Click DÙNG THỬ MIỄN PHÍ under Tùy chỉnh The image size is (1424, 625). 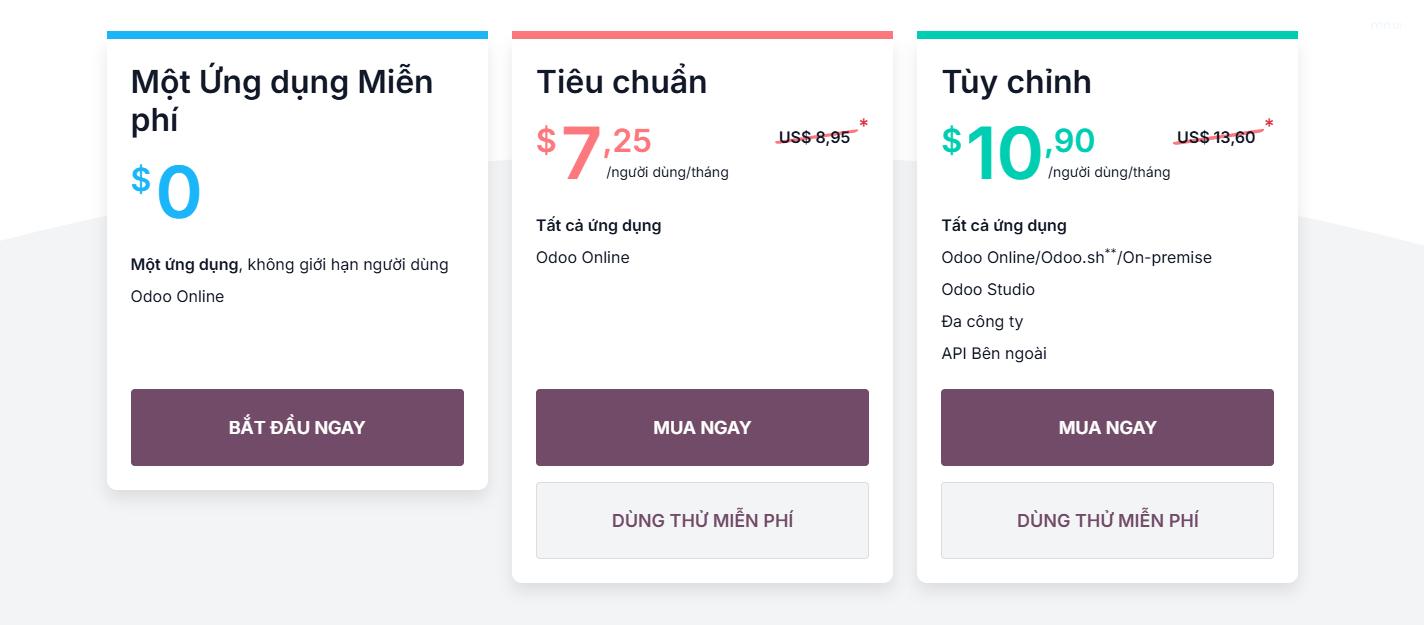1107,520
